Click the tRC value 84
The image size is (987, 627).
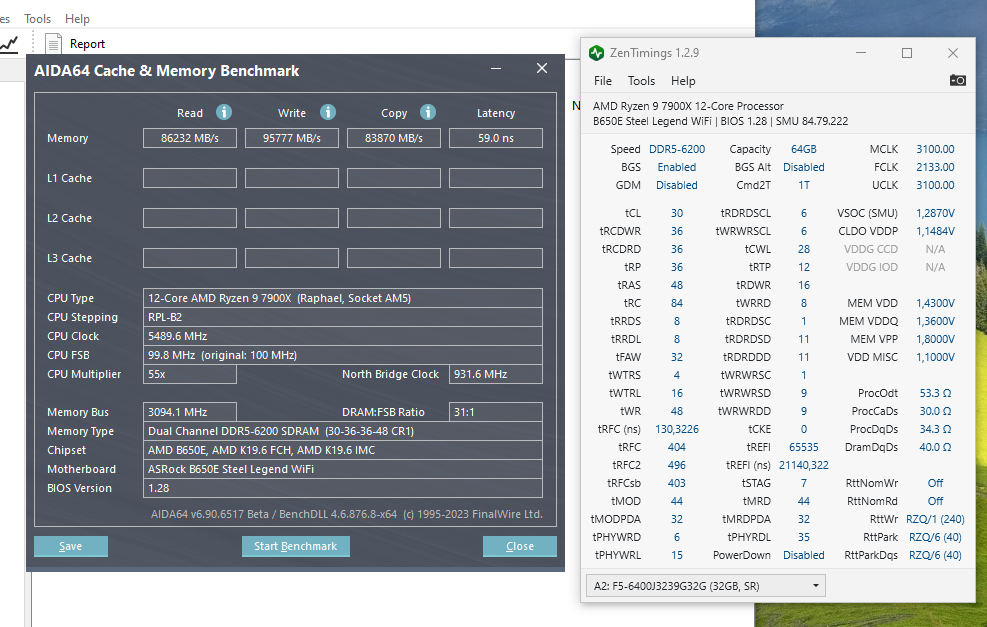click(x=677, y=303)
